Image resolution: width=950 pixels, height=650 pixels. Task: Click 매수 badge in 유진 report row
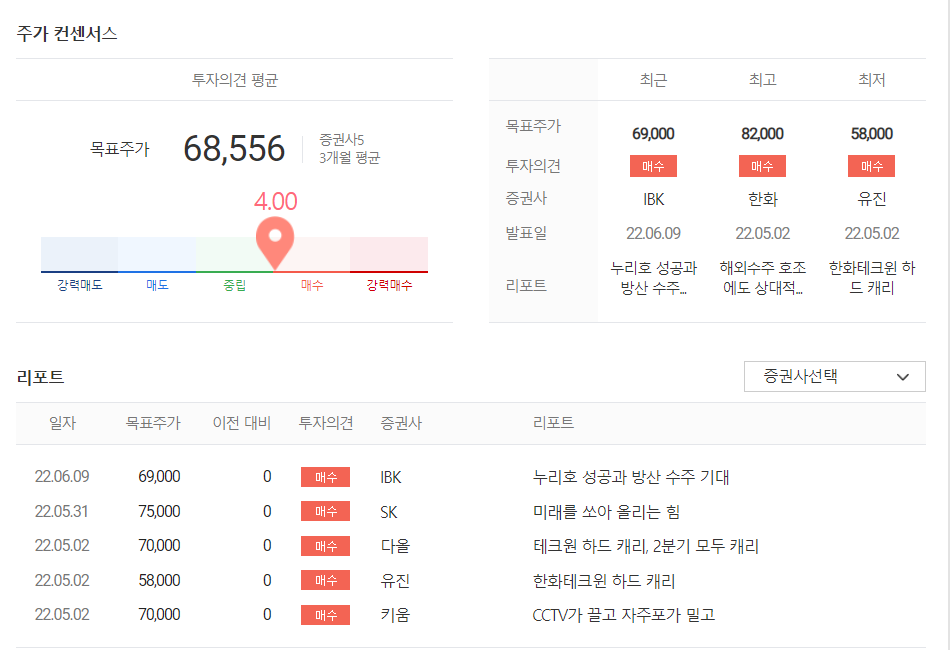click(325, 580)
